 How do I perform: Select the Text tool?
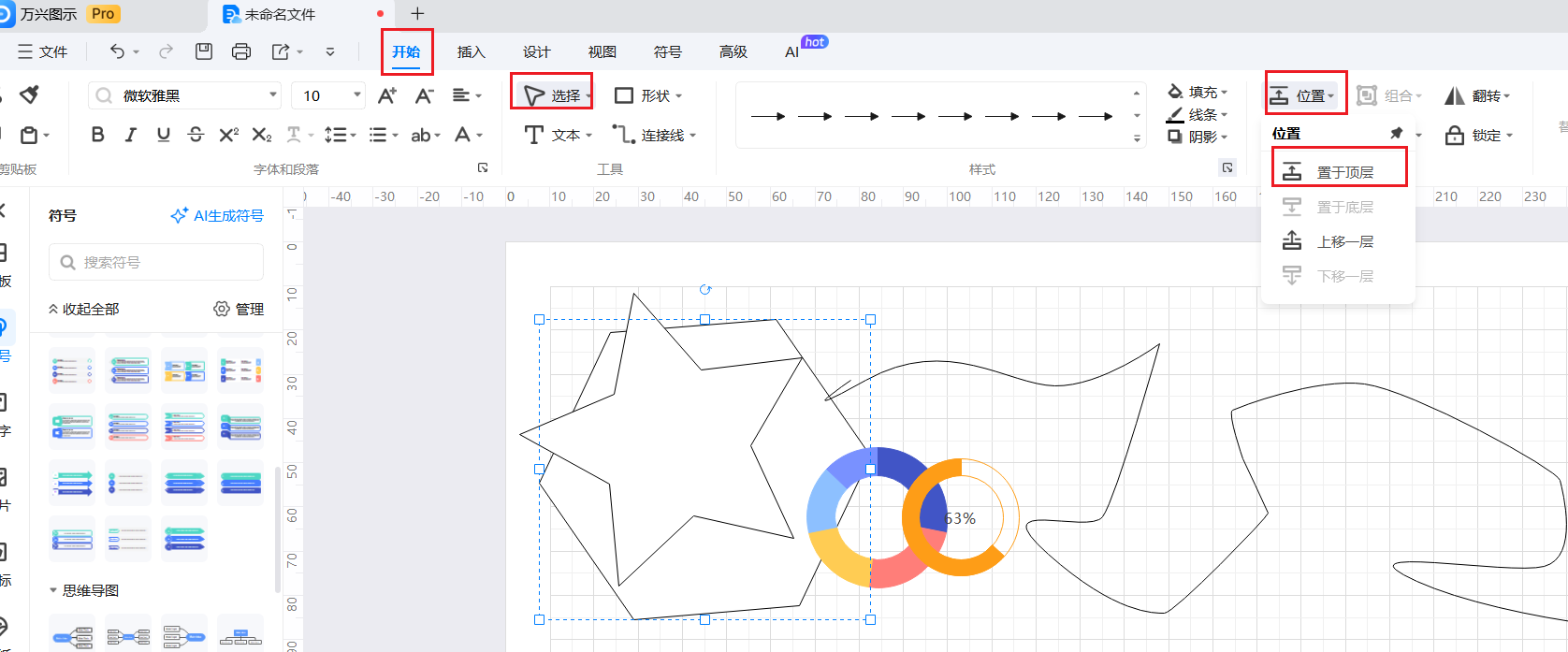(x=558, y=136)
